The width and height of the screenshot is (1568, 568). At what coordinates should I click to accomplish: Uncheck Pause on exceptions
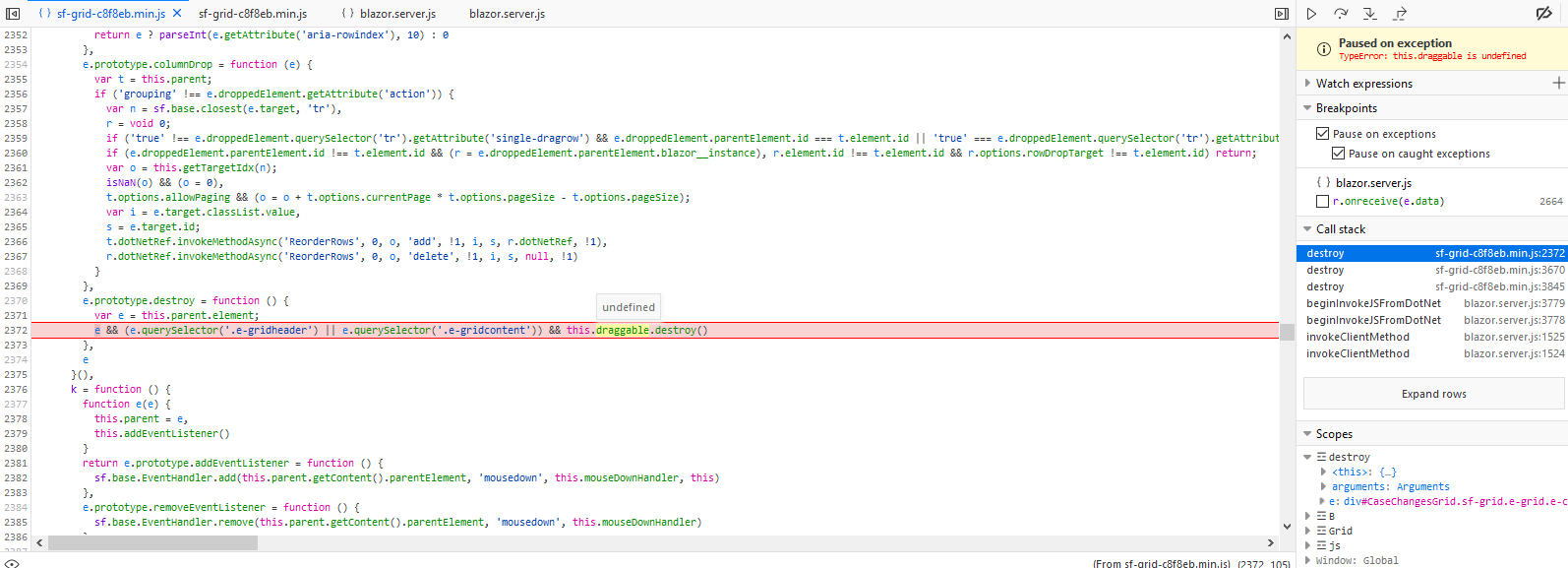click(x=1323, y=134)
